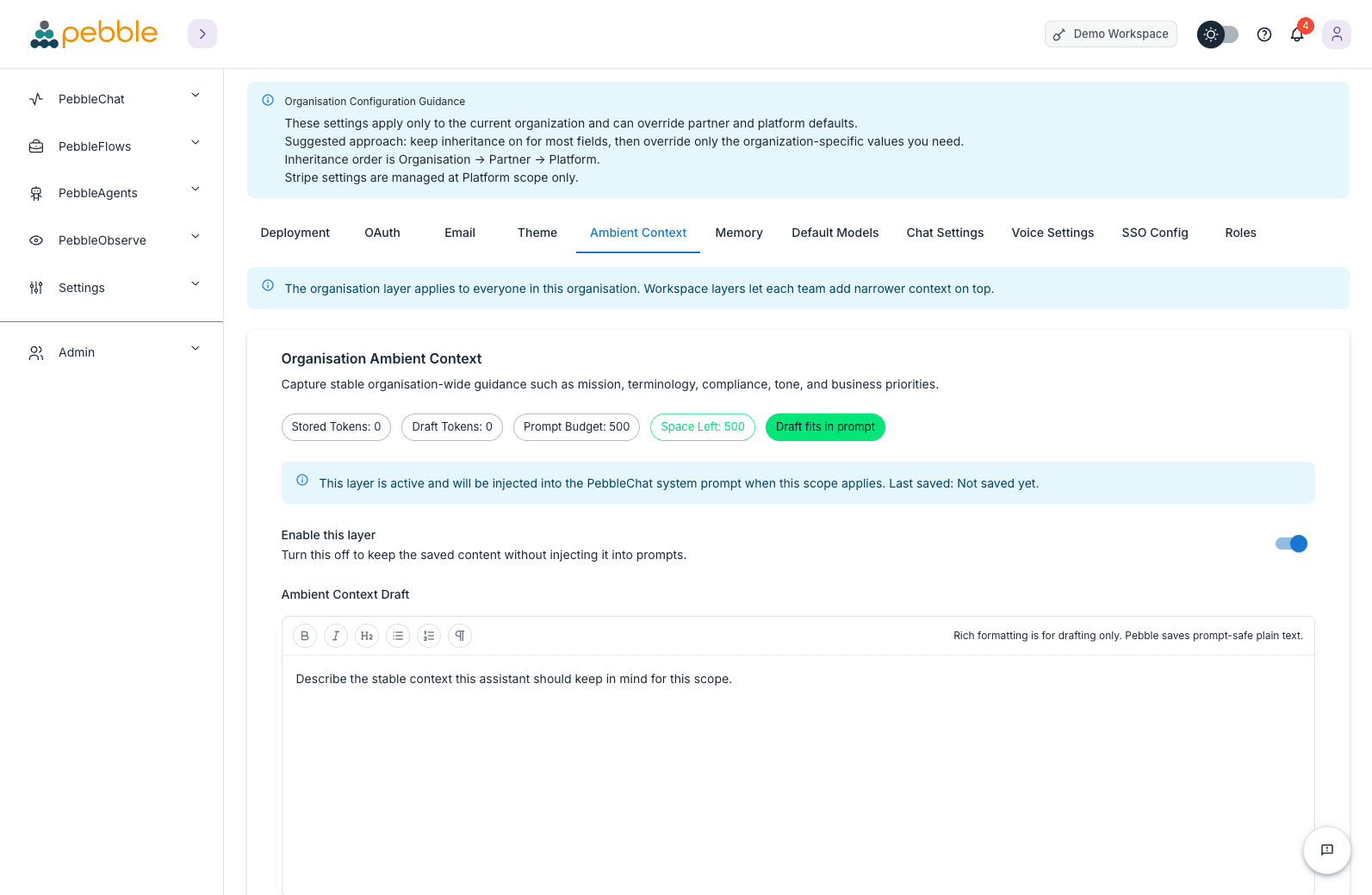Insert a numbered list

pos(429,636)
